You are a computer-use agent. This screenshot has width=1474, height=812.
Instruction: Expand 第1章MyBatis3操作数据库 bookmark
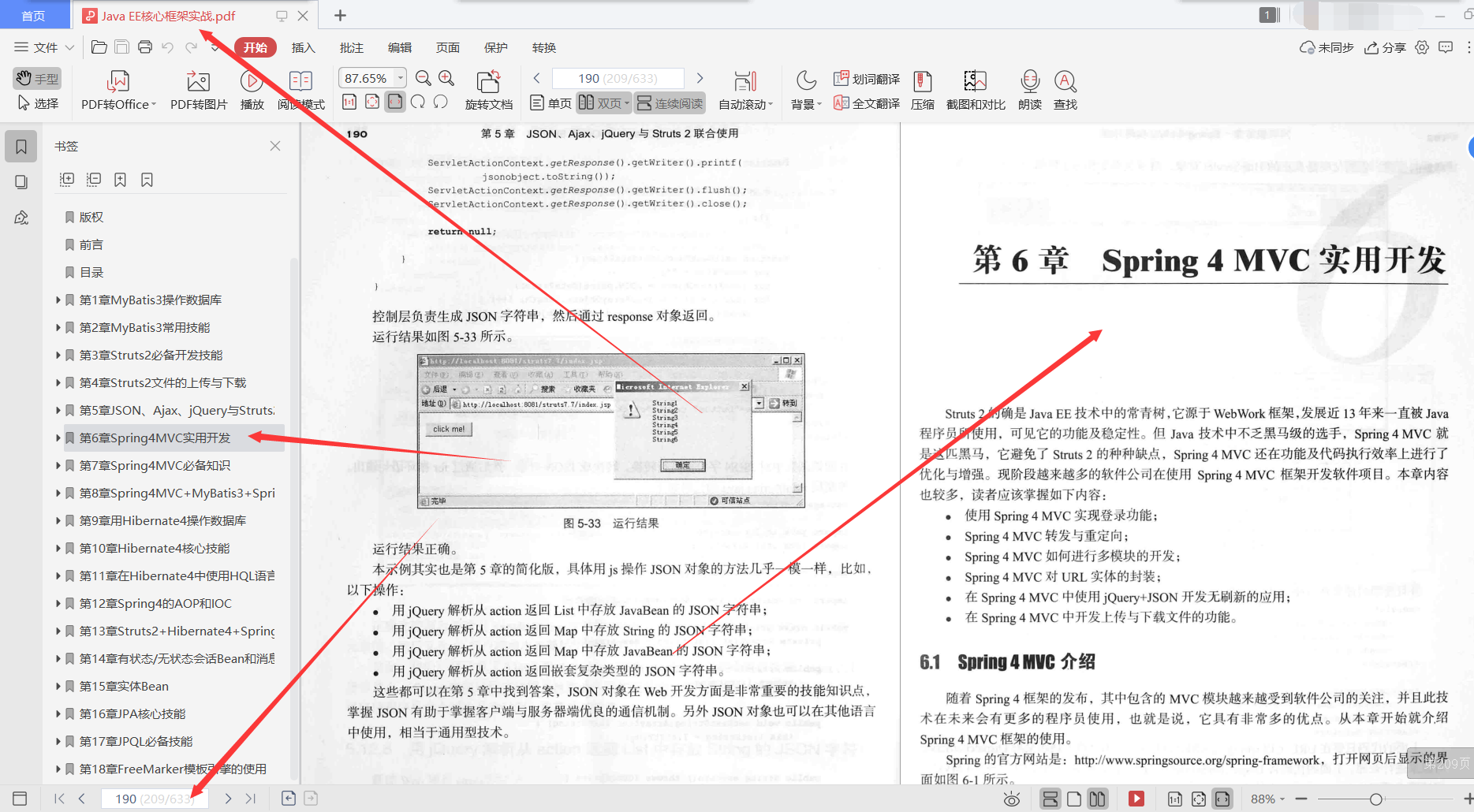click(58, 300)
